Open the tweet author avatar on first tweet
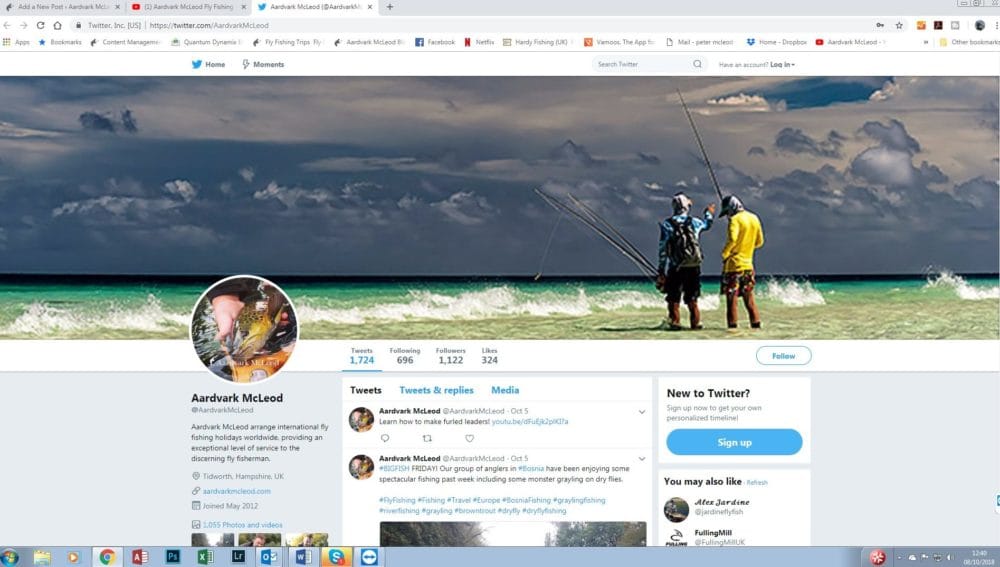The height and width of the screenshot is (567, 1000). 361,420
